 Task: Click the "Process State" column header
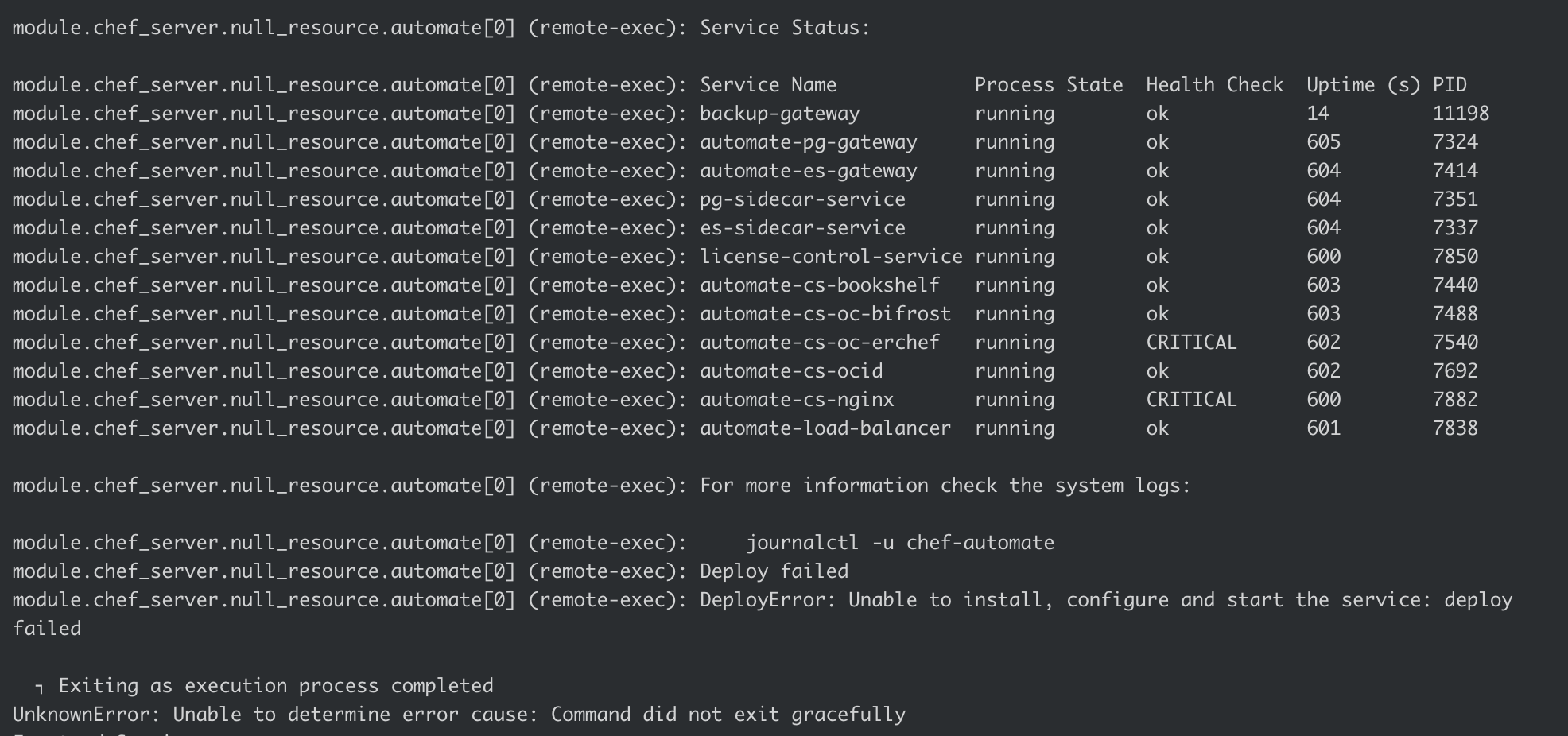[1049, 85]
